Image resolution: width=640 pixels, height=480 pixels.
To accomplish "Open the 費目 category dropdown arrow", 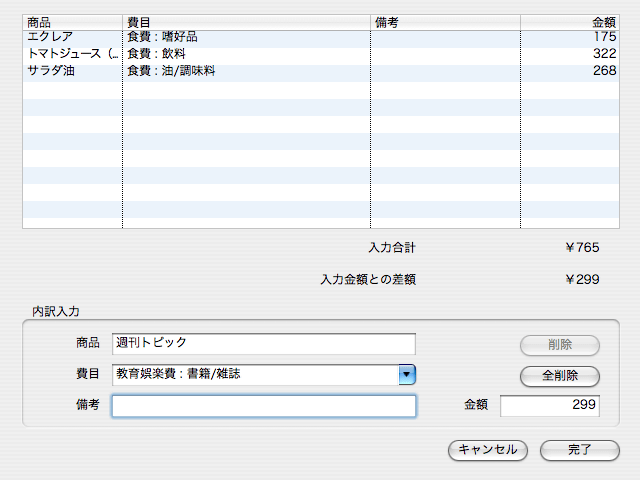I will 407,374.
